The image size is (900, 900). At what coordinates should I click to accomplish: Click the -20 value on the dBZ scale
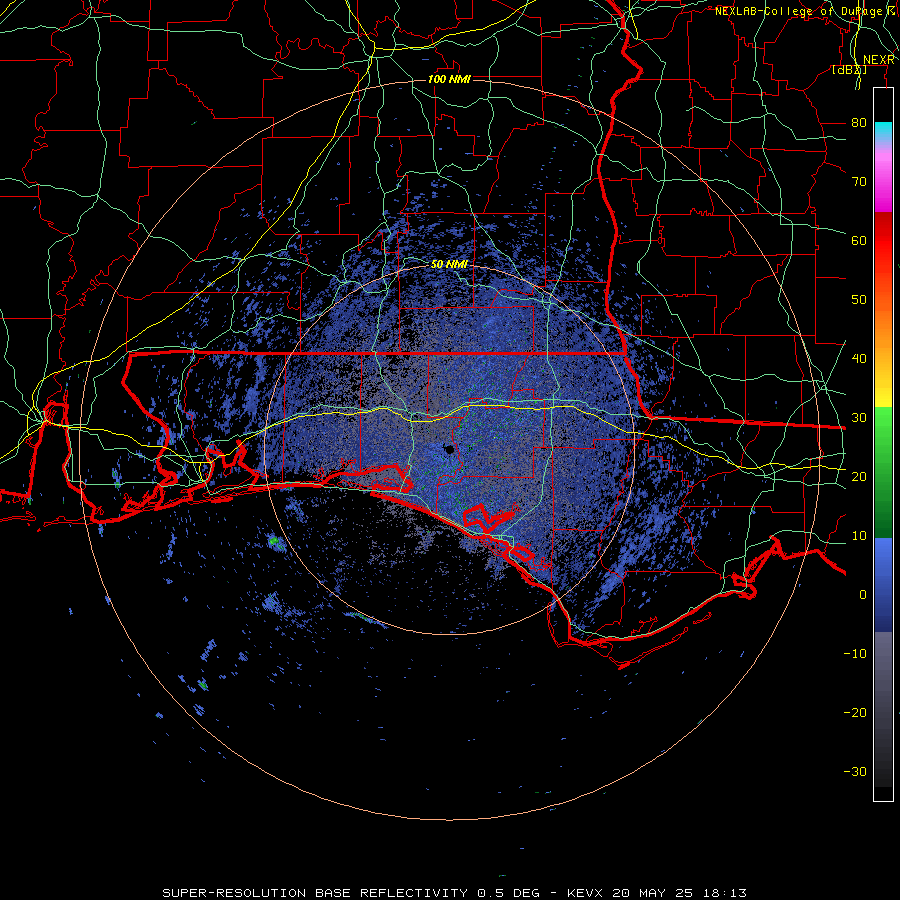click(855, 713)
